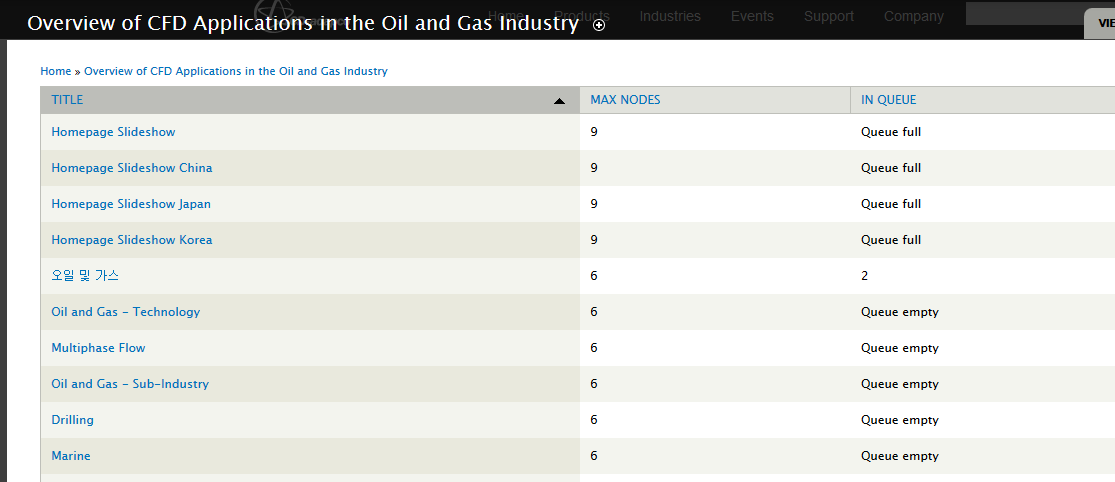Viewport: 1115px width, 482px height.
Task: Open the Support menu item
Action: 829,16
